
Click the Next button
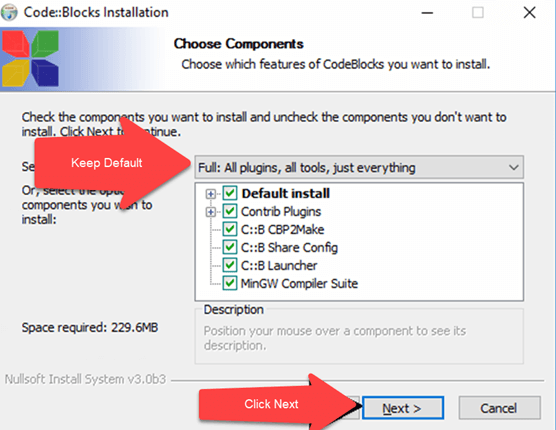coord(403,408)
